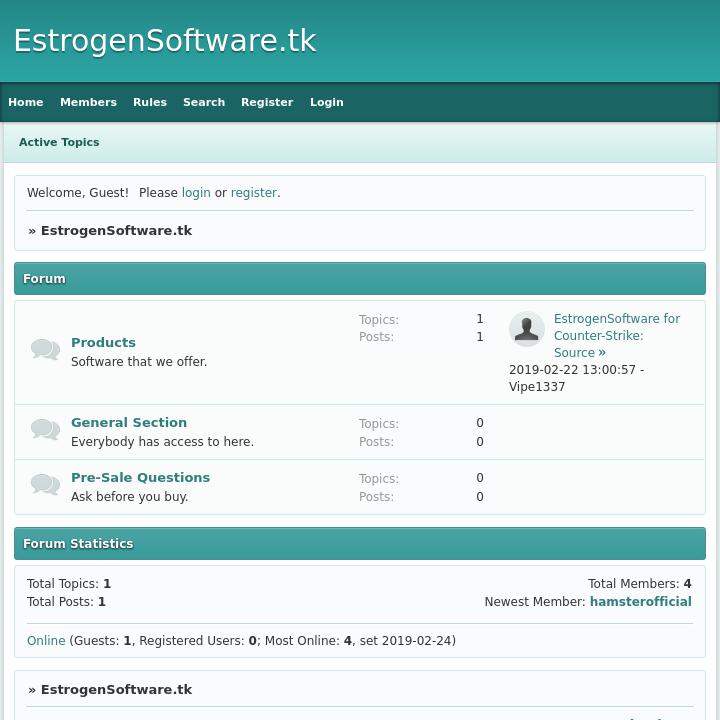Click the EstrogenSoftware.tk site title
The height and width of the screenshot is (720, 720).
click(165, 41)
